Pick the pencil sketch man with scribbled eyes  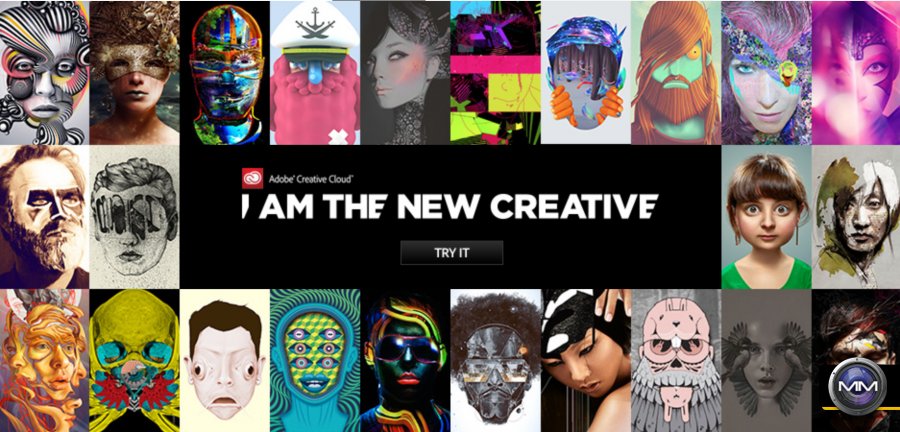coord(134,217)
